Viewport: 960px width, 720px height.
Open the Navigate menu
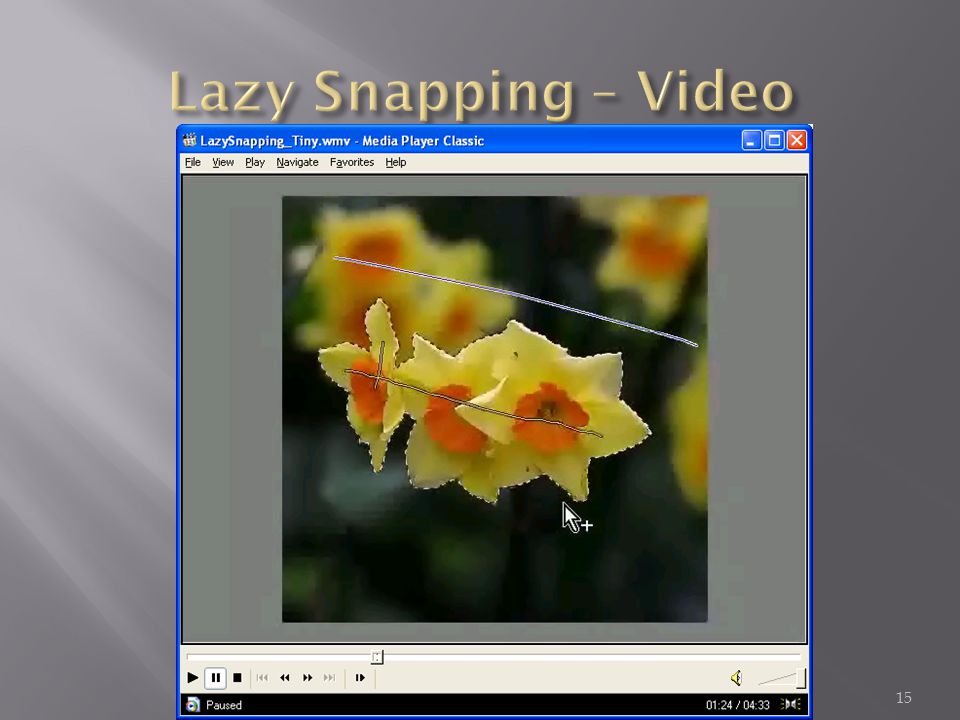[297, 162]
